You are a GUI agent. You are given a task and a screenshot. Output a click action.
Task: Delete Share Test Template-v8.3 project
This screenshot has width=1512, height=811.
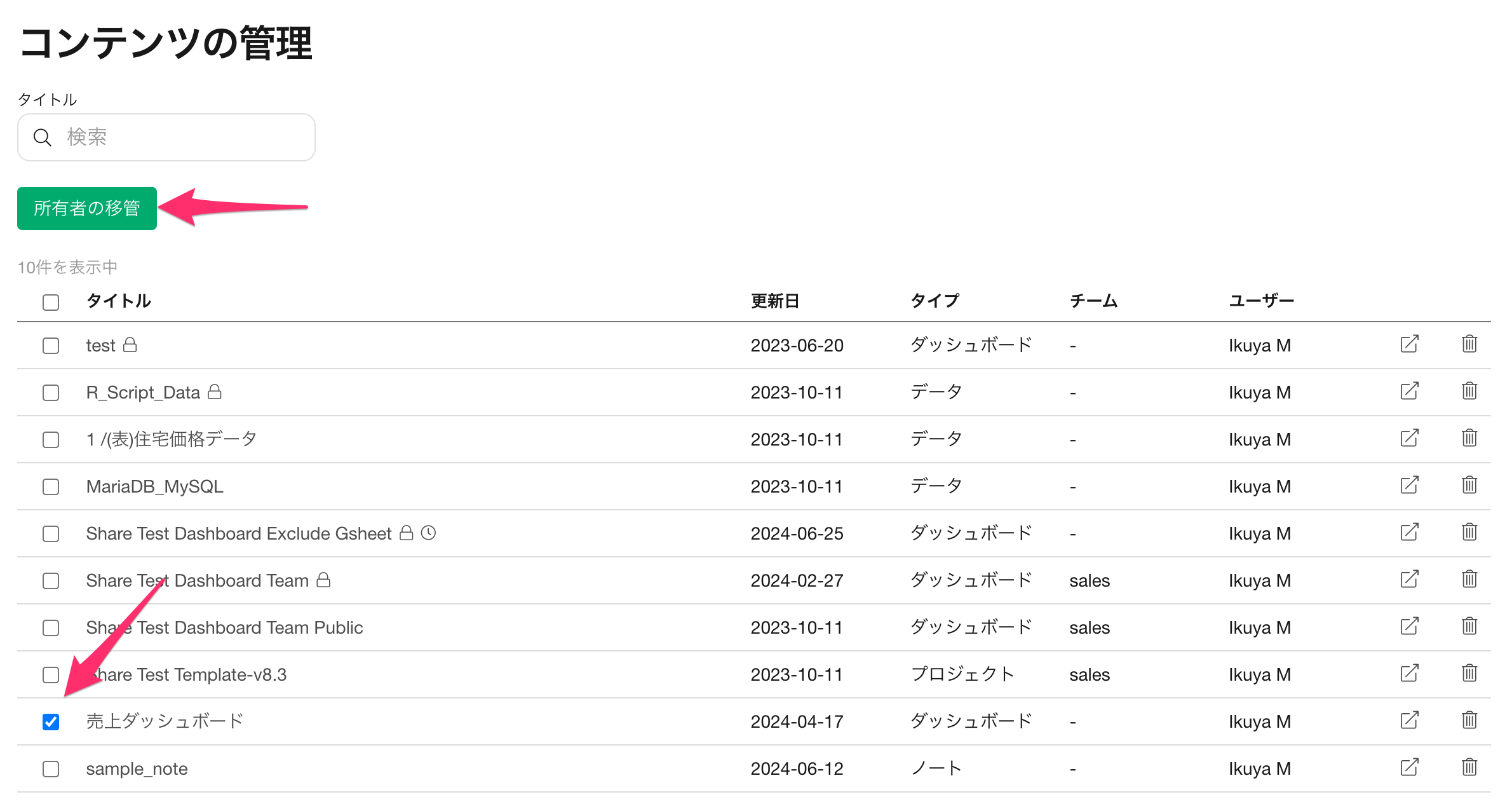click(1469, 674)
